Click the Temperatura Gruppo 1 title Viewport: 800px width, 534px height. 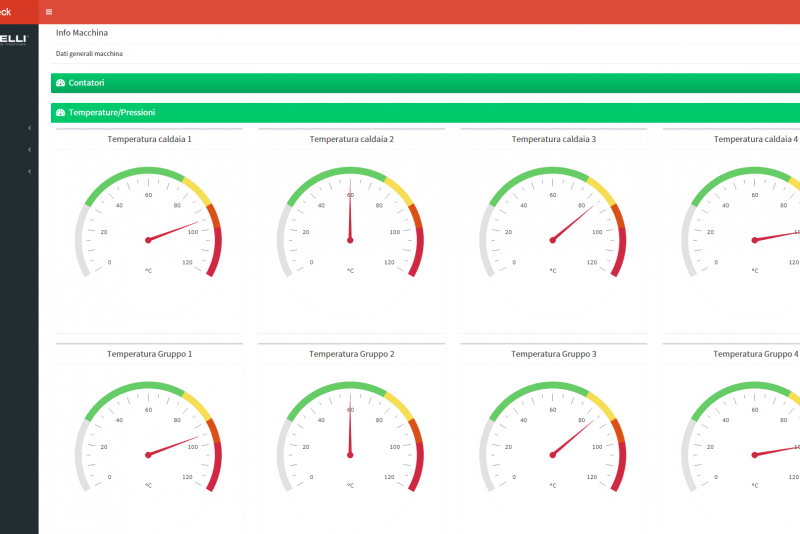149,354
